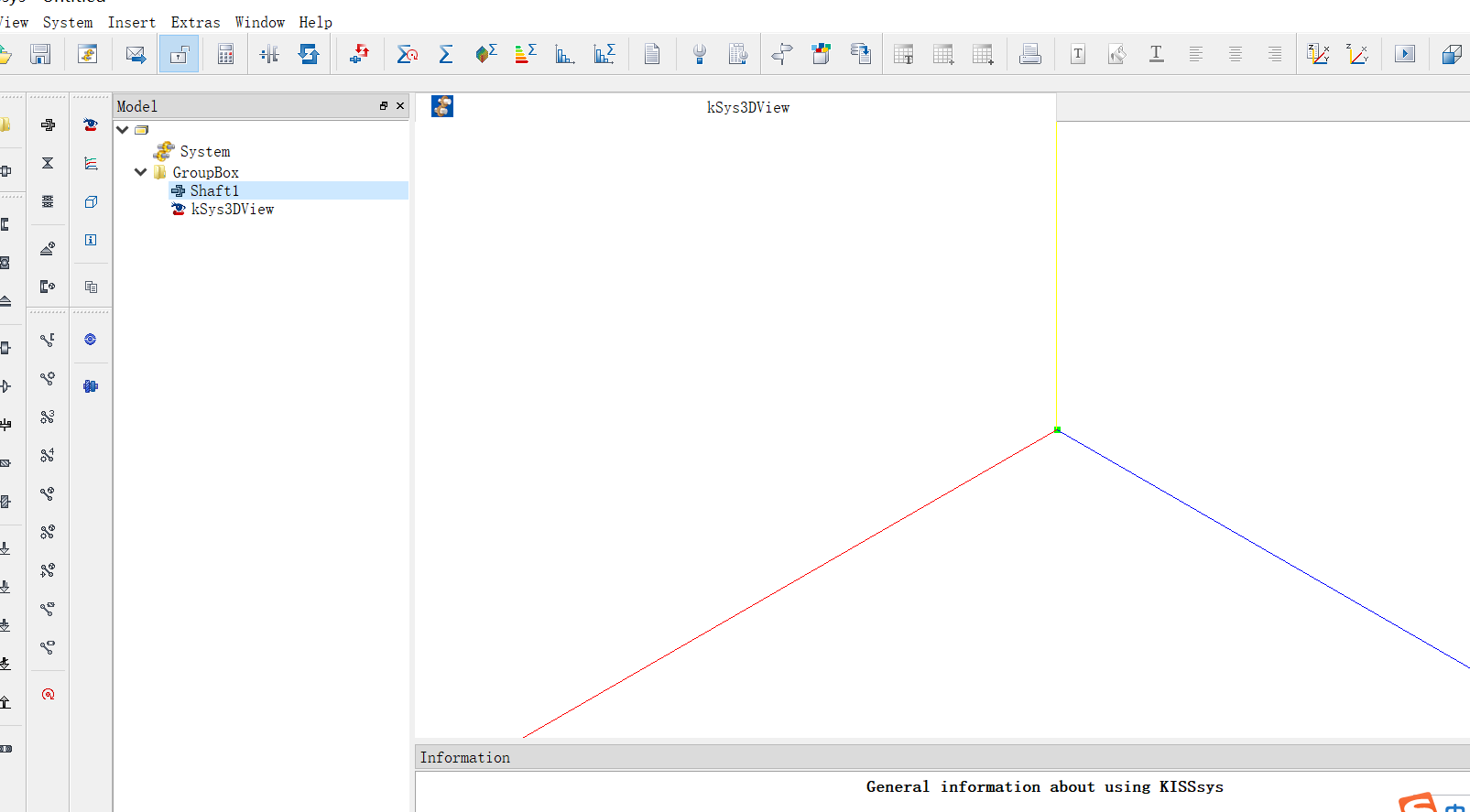Click the envelope with arrow toolbar icon
Screen dimensions: 1470x812
[x=136, y=54]
